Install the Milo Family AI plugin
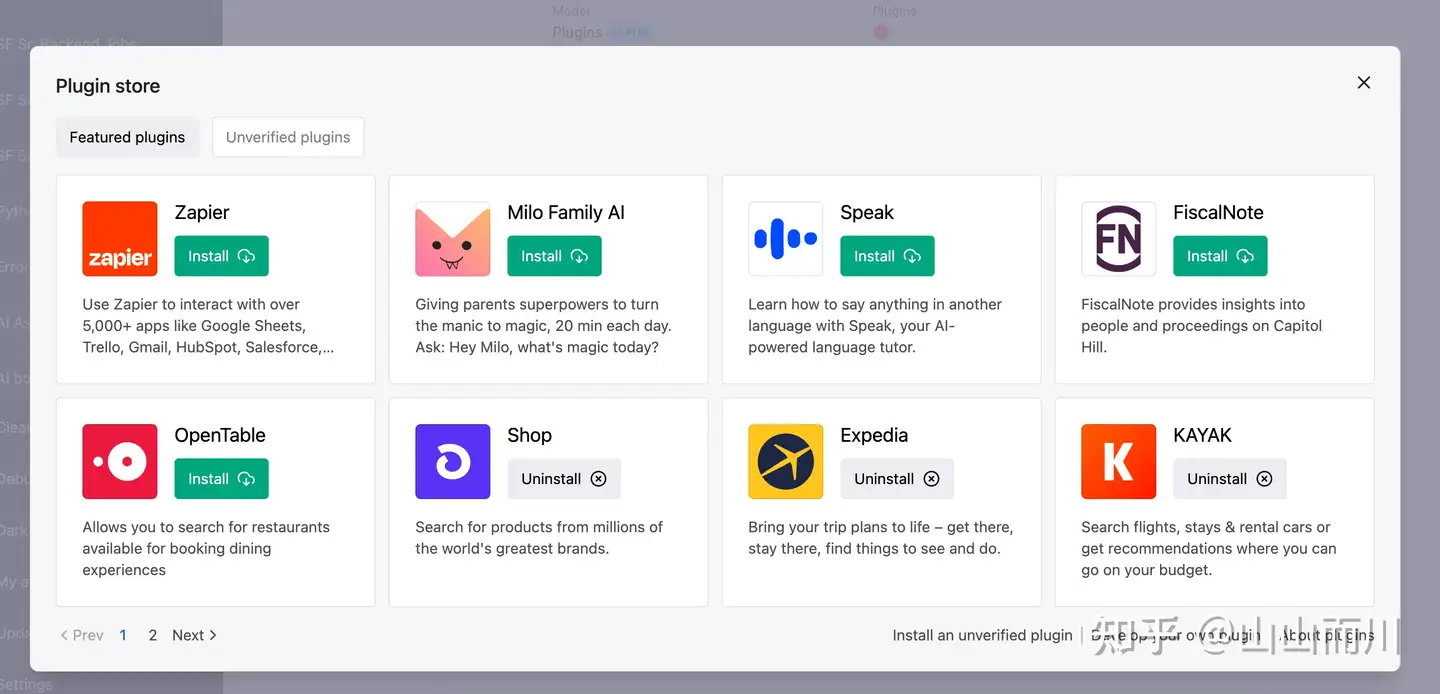This screenshot has height=694, width=1440. pos(554,256)
